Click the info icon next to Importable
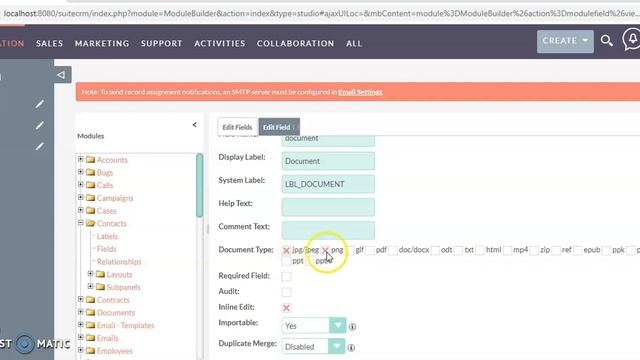The height and width of the screenshot is (360, 640). point(352,327)
